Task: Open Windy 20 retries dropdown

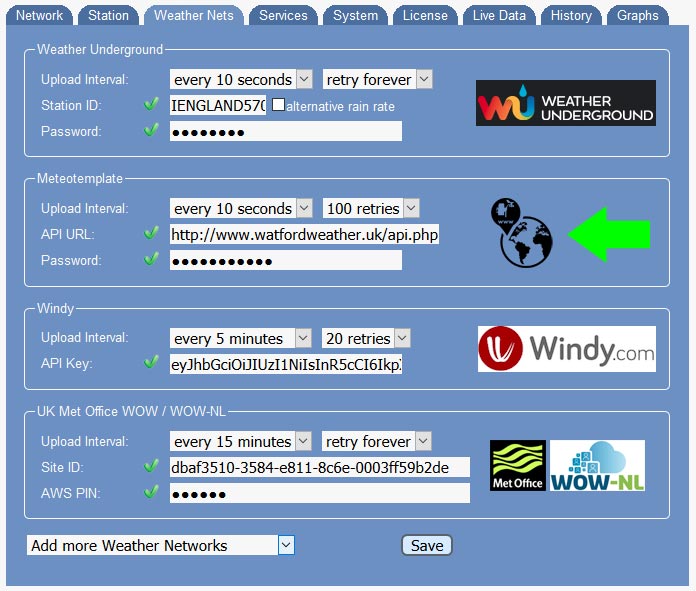Action: coord(366,338)
